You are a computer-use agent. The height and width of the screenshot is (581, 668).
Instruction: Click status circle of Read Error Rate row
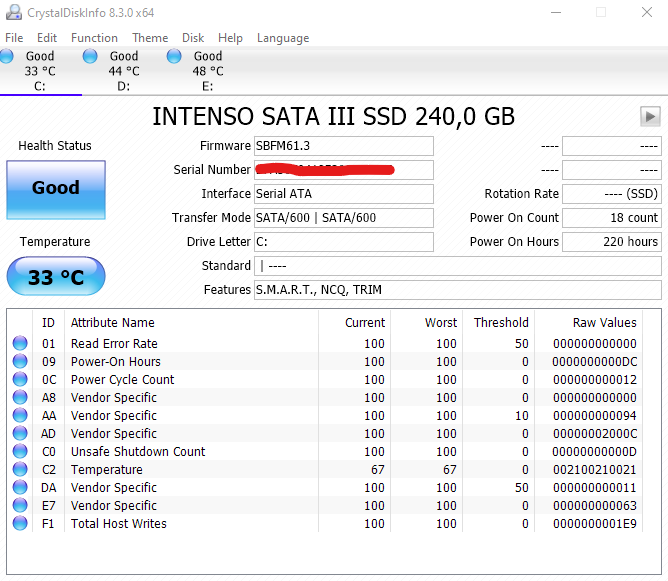coord(20,343)
